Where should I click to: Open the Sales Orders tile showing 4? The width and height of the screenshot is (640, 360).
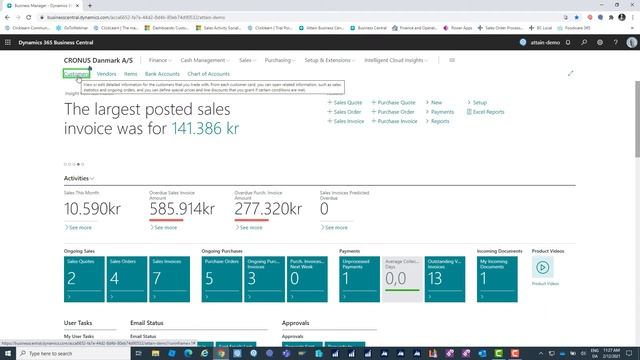coord(127,279)
